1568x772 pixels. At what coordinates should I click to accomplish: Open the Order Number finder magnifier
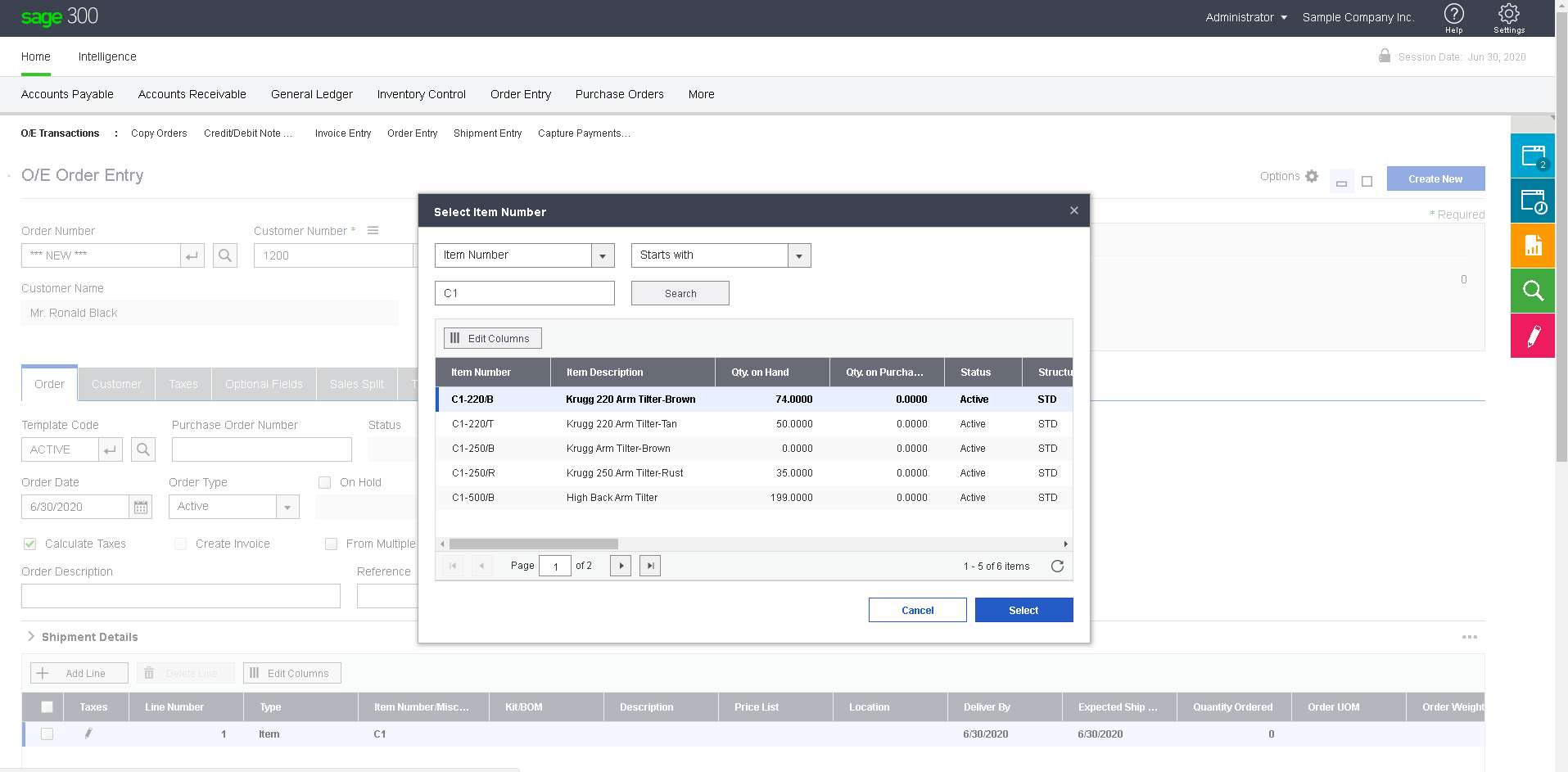pos(225,255)
